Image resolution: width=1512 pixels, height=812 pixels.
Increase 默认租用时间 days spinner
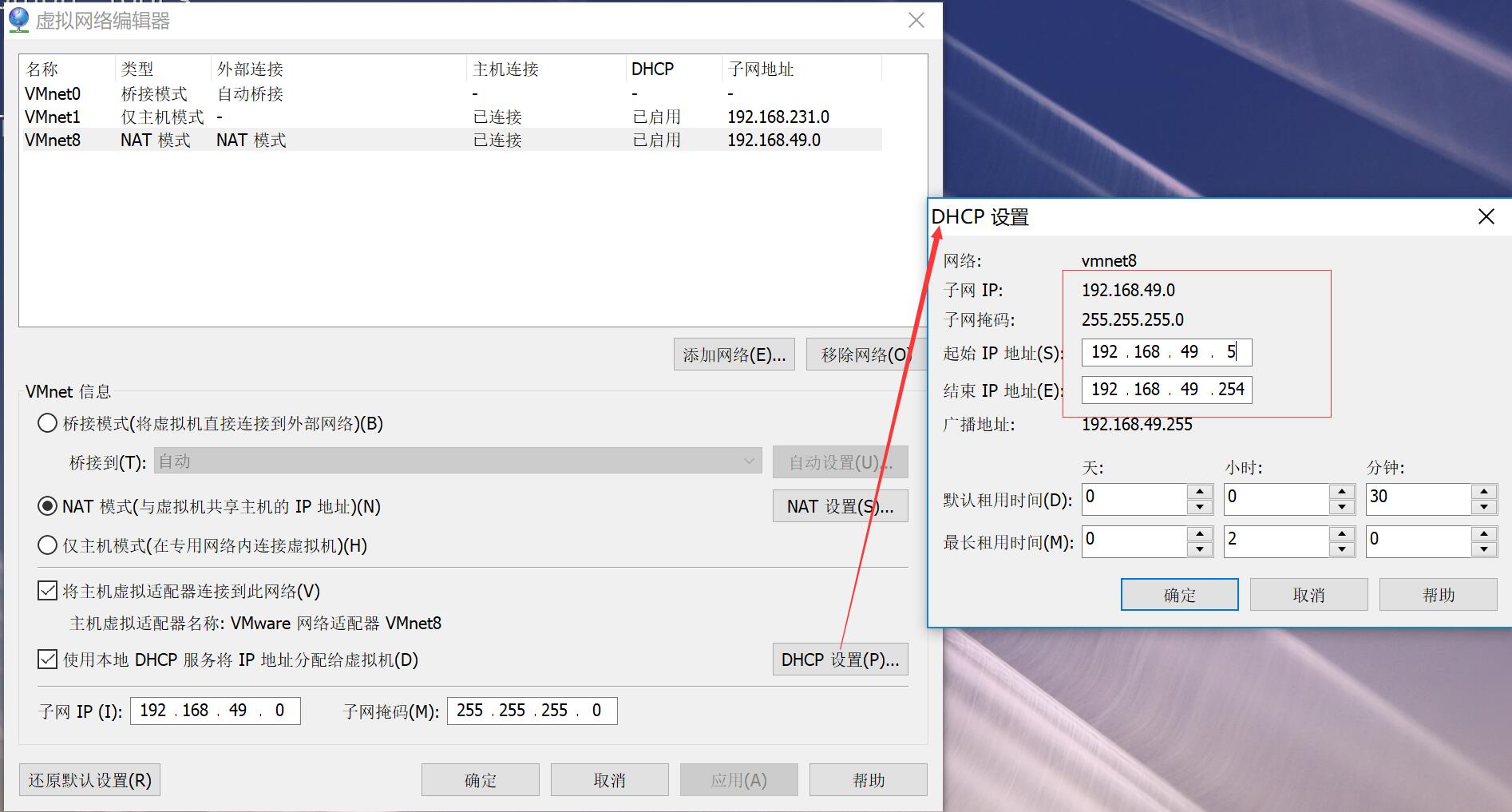[x=1200, y=492]
